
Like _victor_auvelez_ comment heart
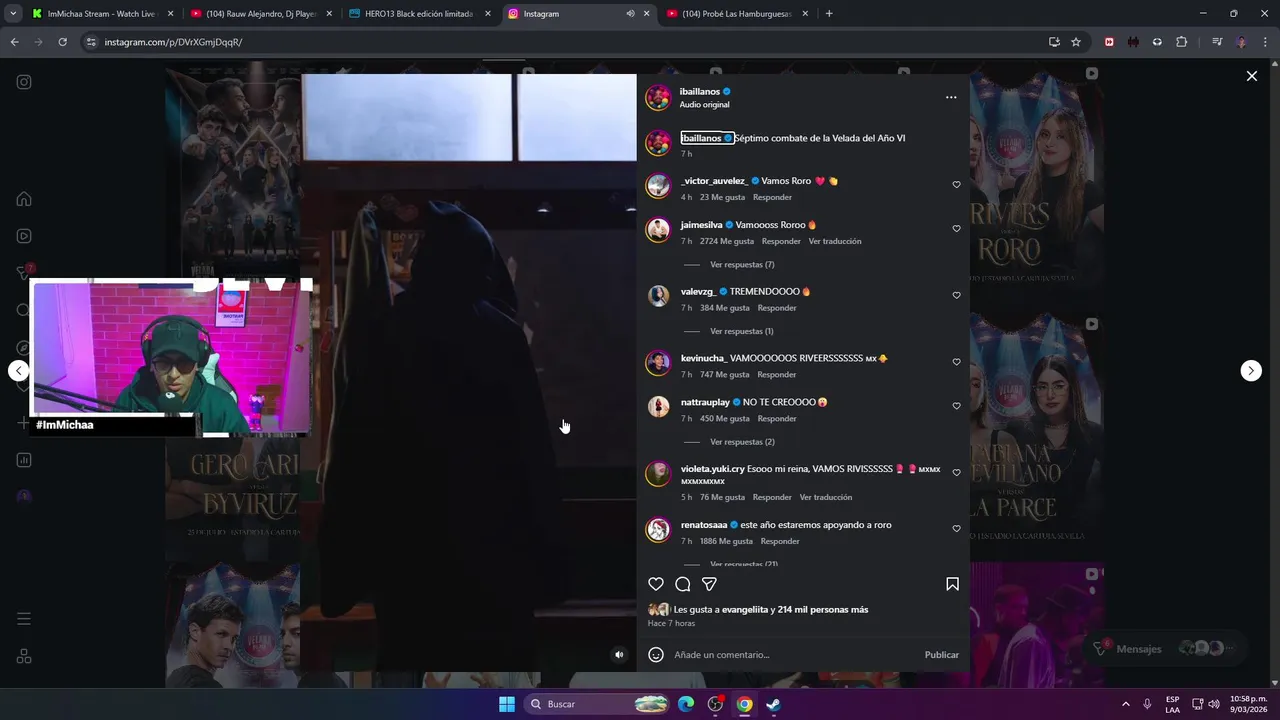coord(956,185)
